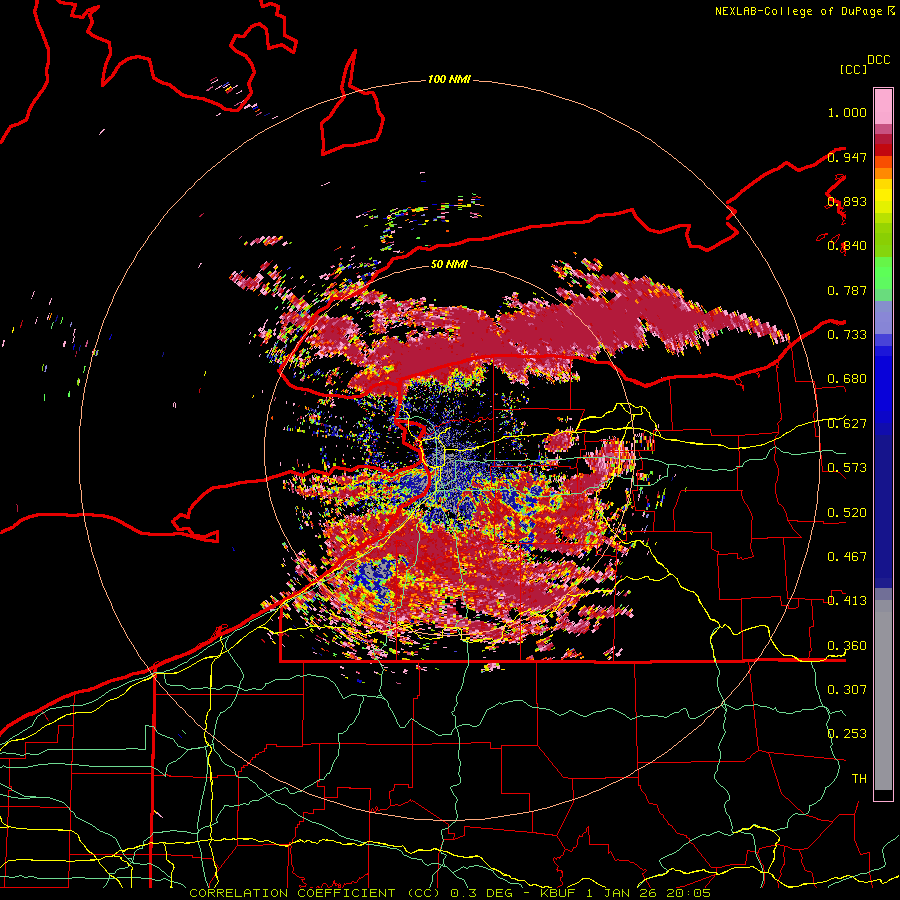900x900 pixels.
Task: Select the 0.307 color scale value
Action: tap(847, 689)
